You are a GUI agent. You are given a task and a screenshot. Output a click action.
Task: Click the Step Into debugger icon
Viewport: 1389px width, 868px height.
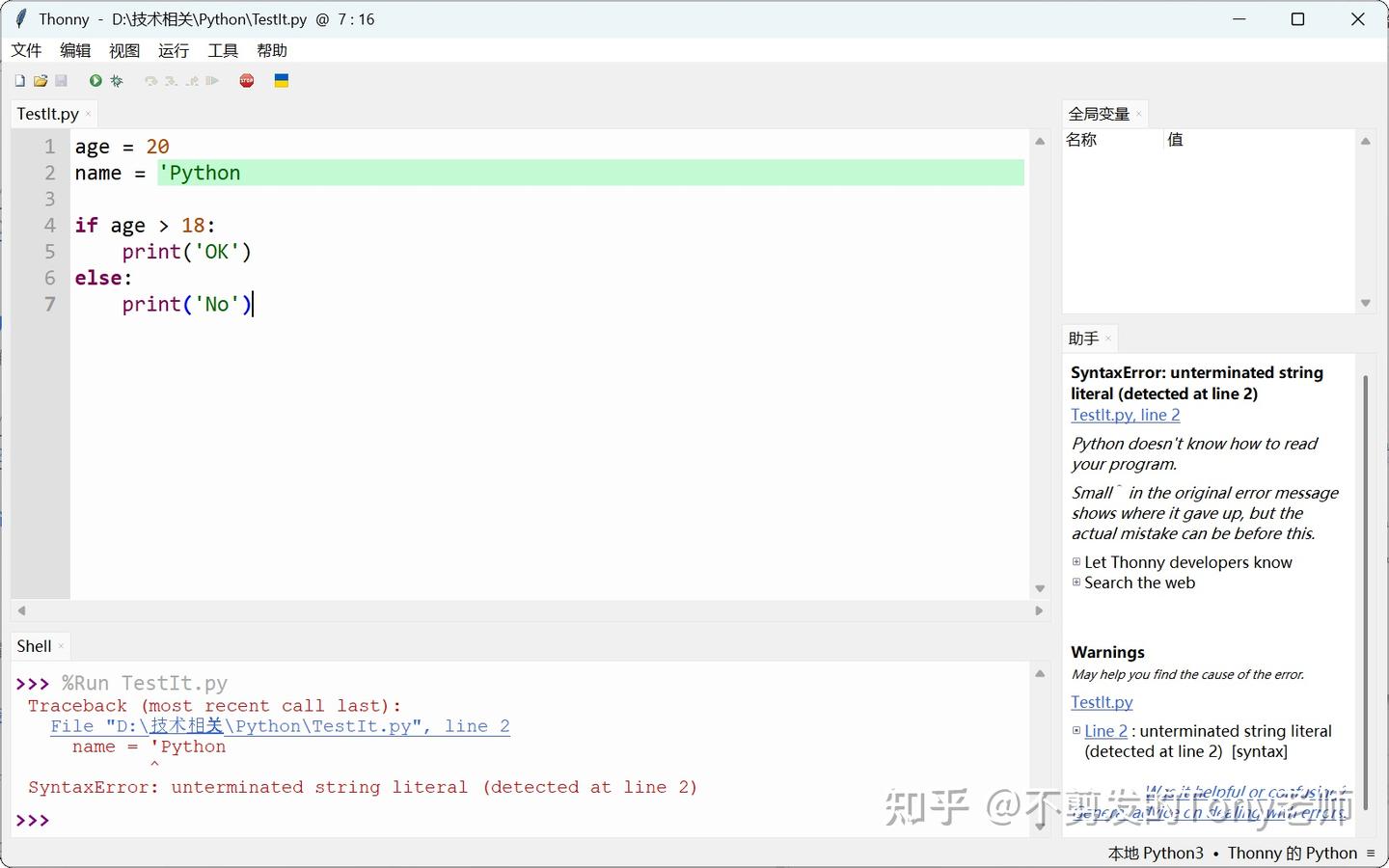171,81
